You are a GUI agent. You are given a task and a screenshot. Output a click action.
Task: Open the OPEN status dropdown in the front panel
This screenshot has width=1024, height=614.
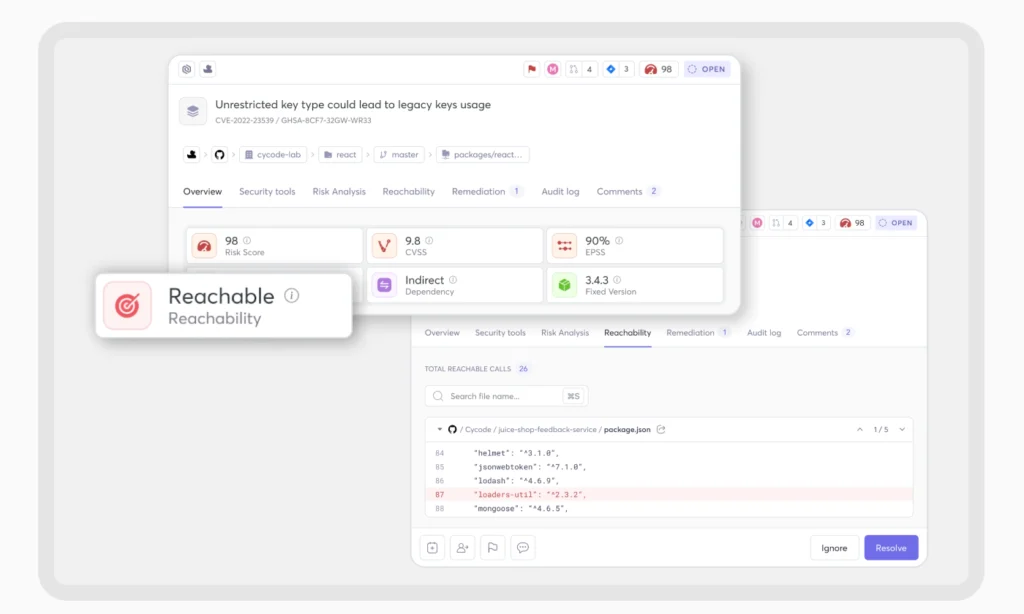coord(707,69)
